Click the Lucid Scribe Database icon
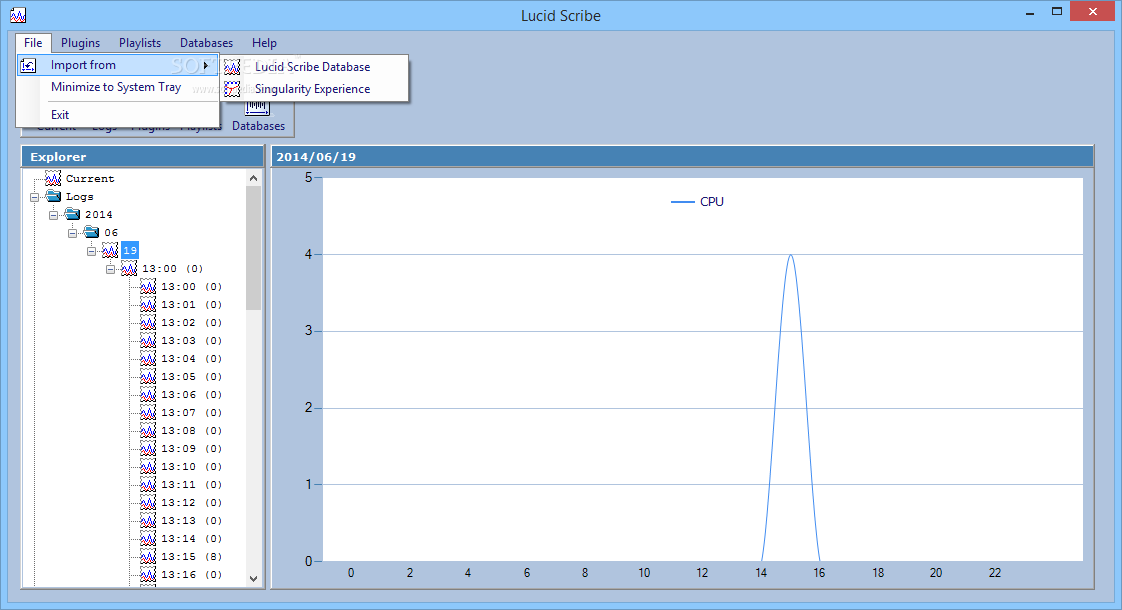 (232, 67)
